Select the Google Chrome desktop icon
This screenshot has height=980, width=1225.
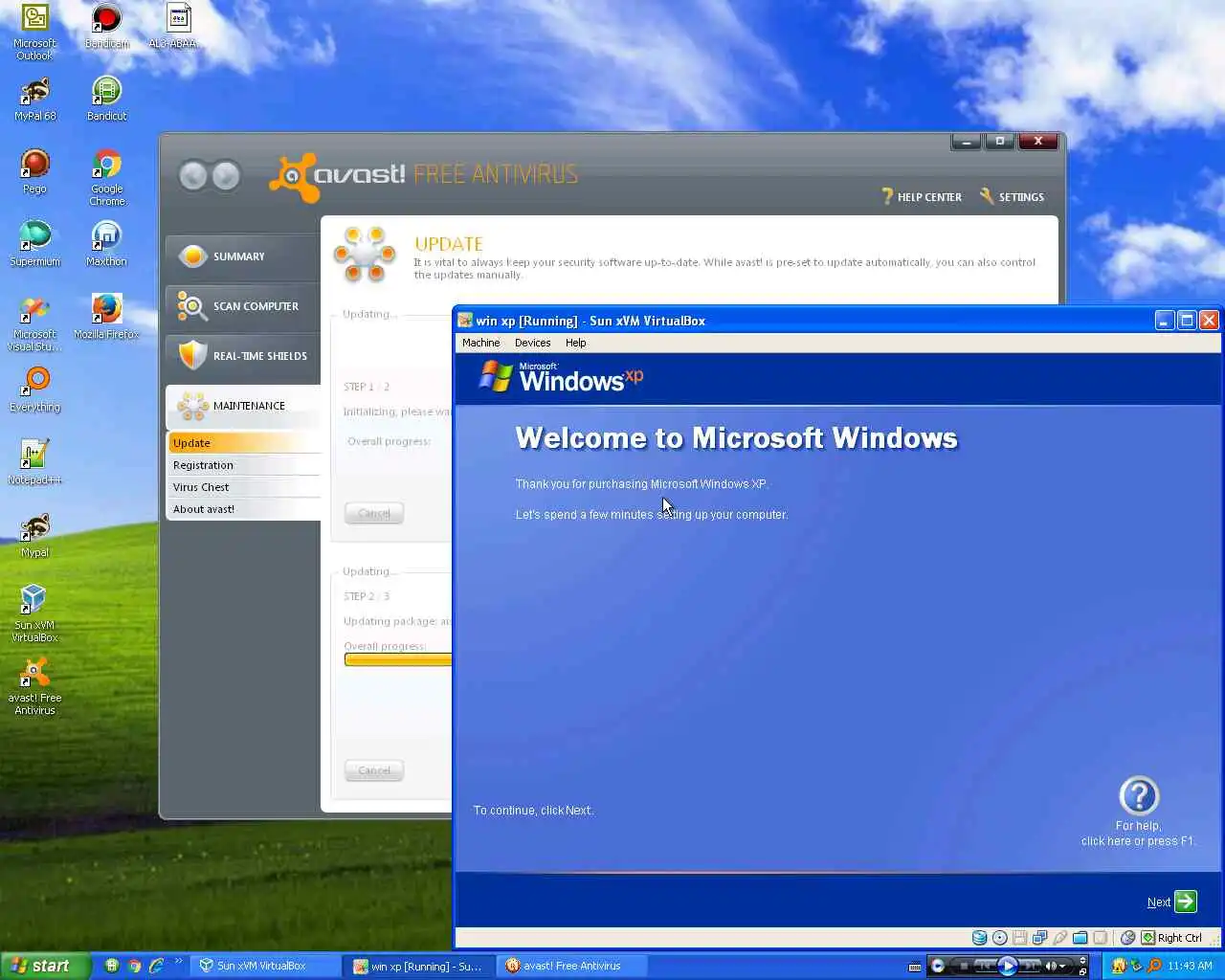click(106, 178)
